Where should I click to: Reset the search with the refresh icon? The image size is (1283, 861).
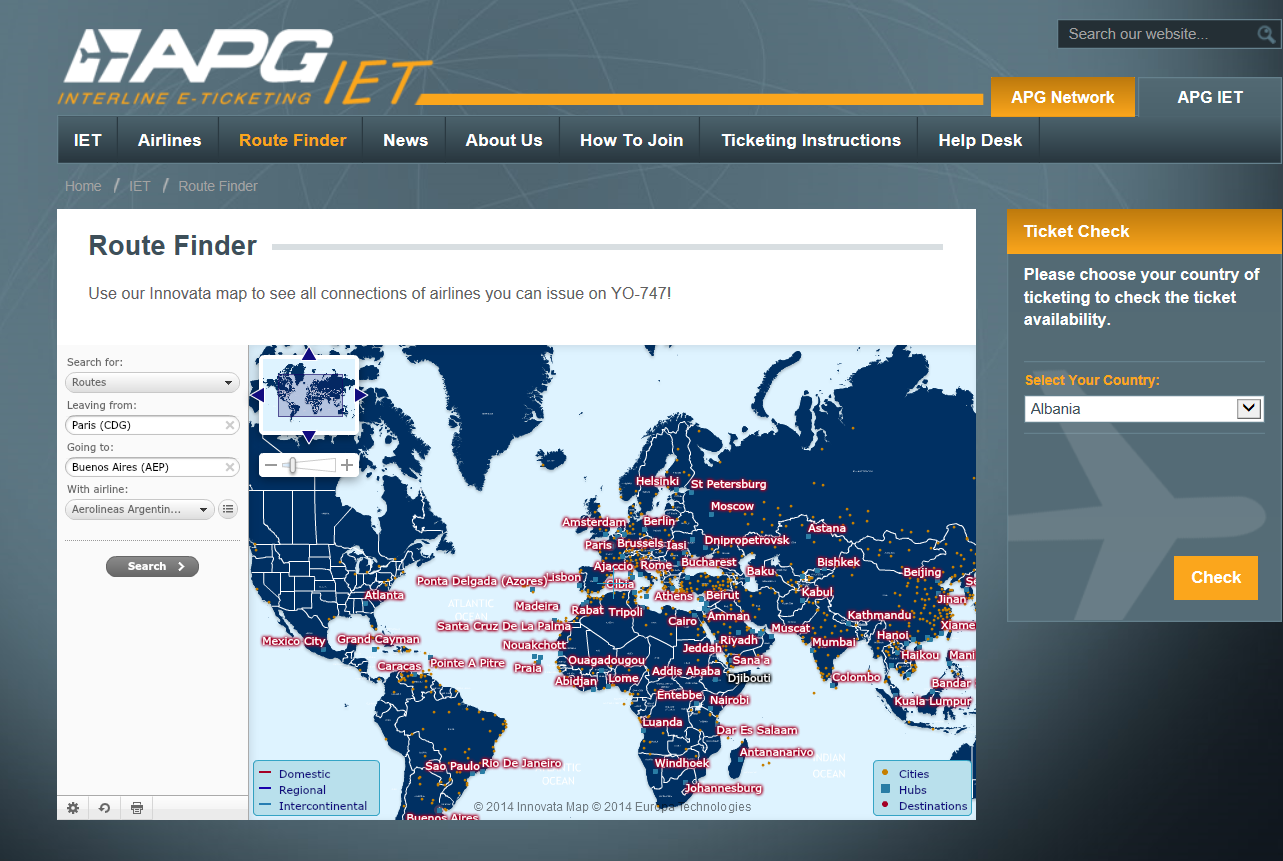point(105,808)
